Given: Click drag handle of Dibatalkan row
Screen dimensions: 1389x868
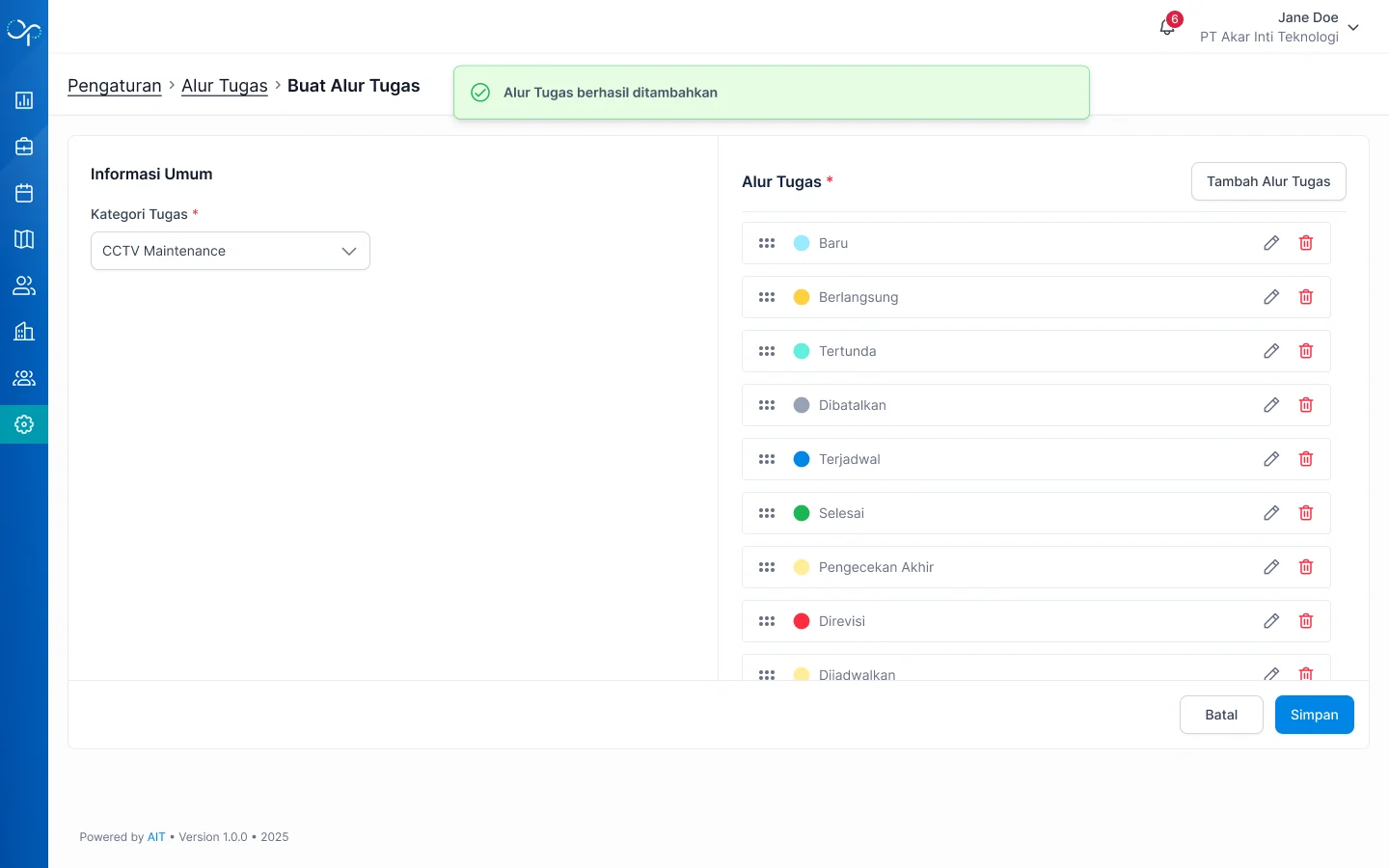Looking at the screenshot, I should [767, 405].
